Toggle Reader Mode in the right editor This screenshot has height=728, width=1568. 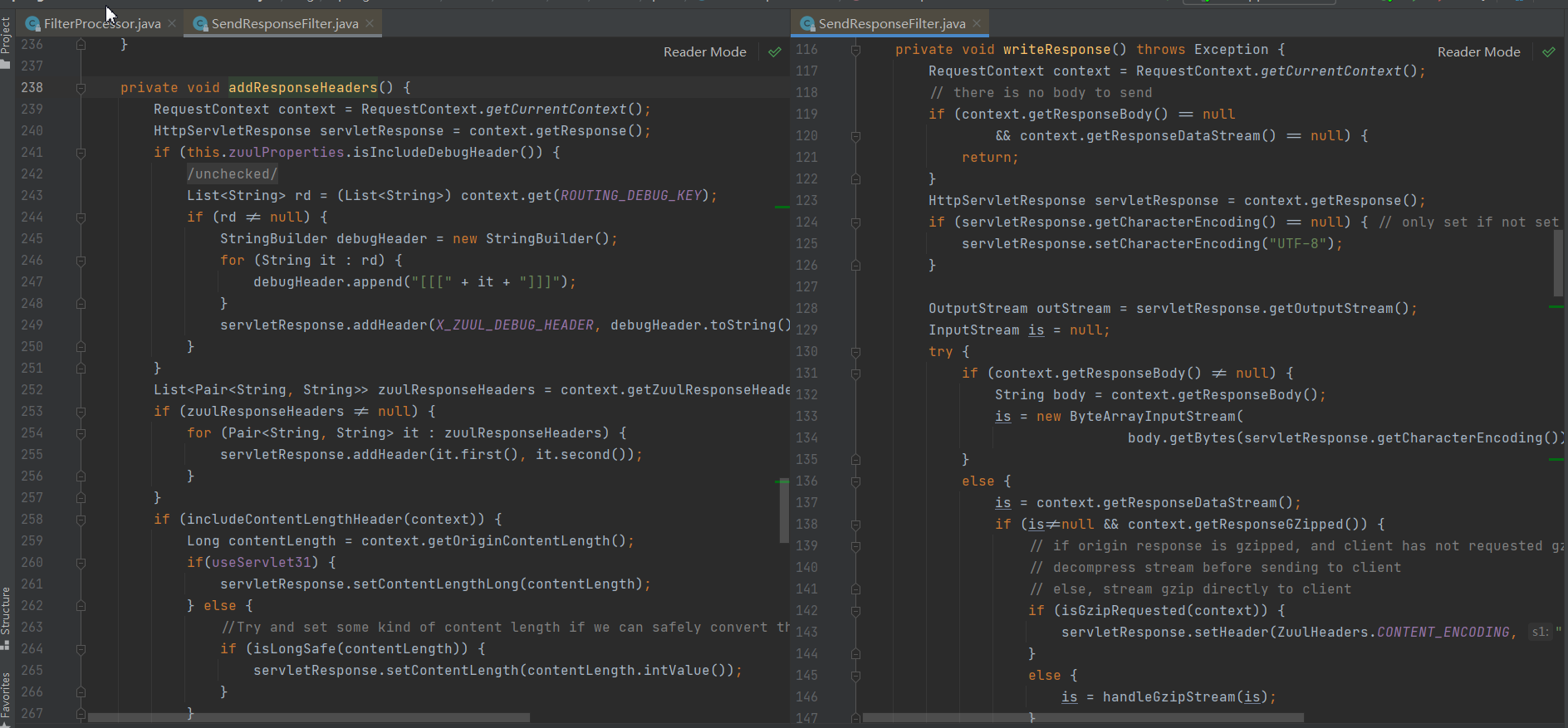pyautogui.click(x=1478, y=52)
